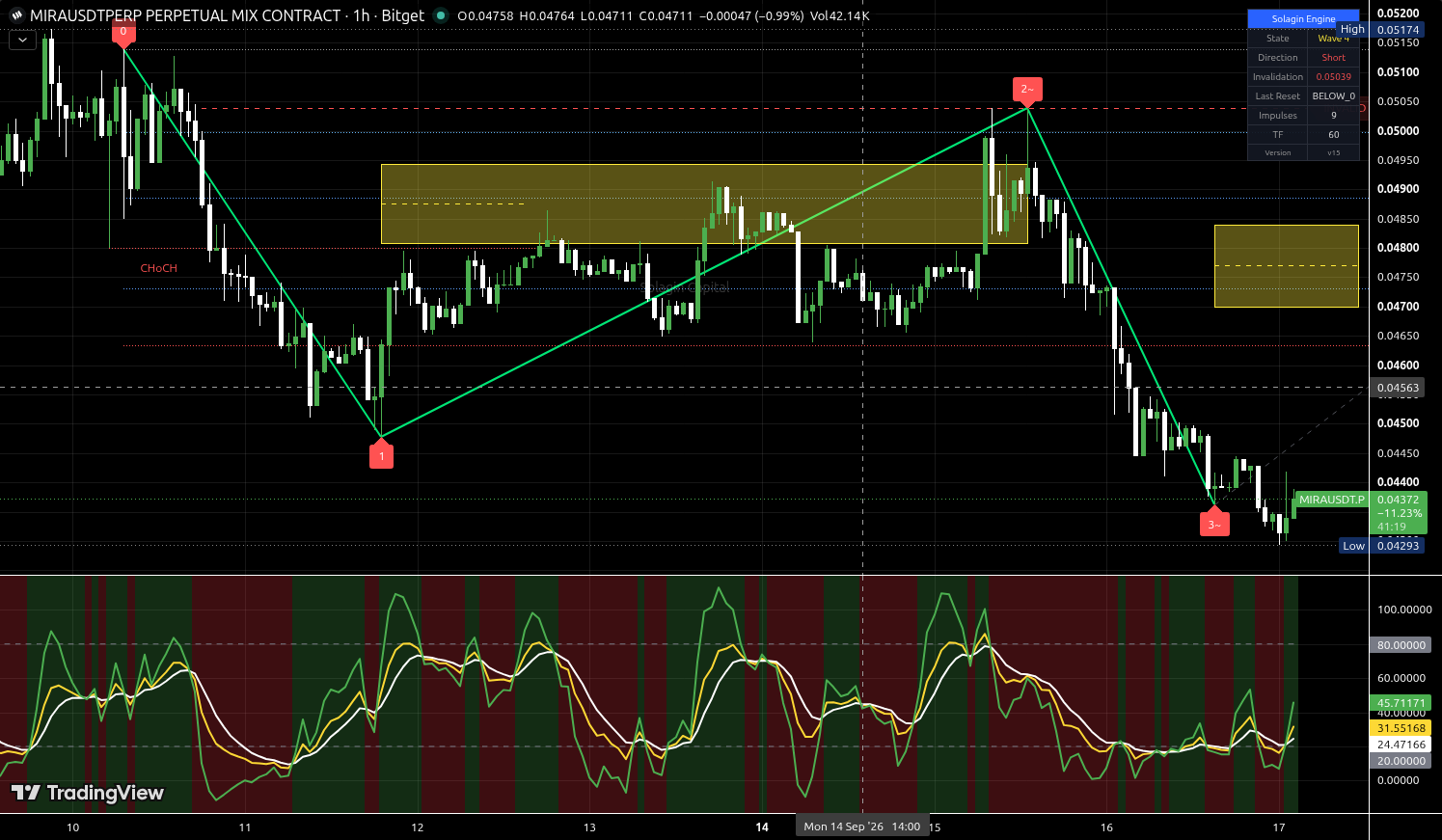Click the High 0.05174 price label
This screenshot has height=840, width=1442.
pos(1379,30)
